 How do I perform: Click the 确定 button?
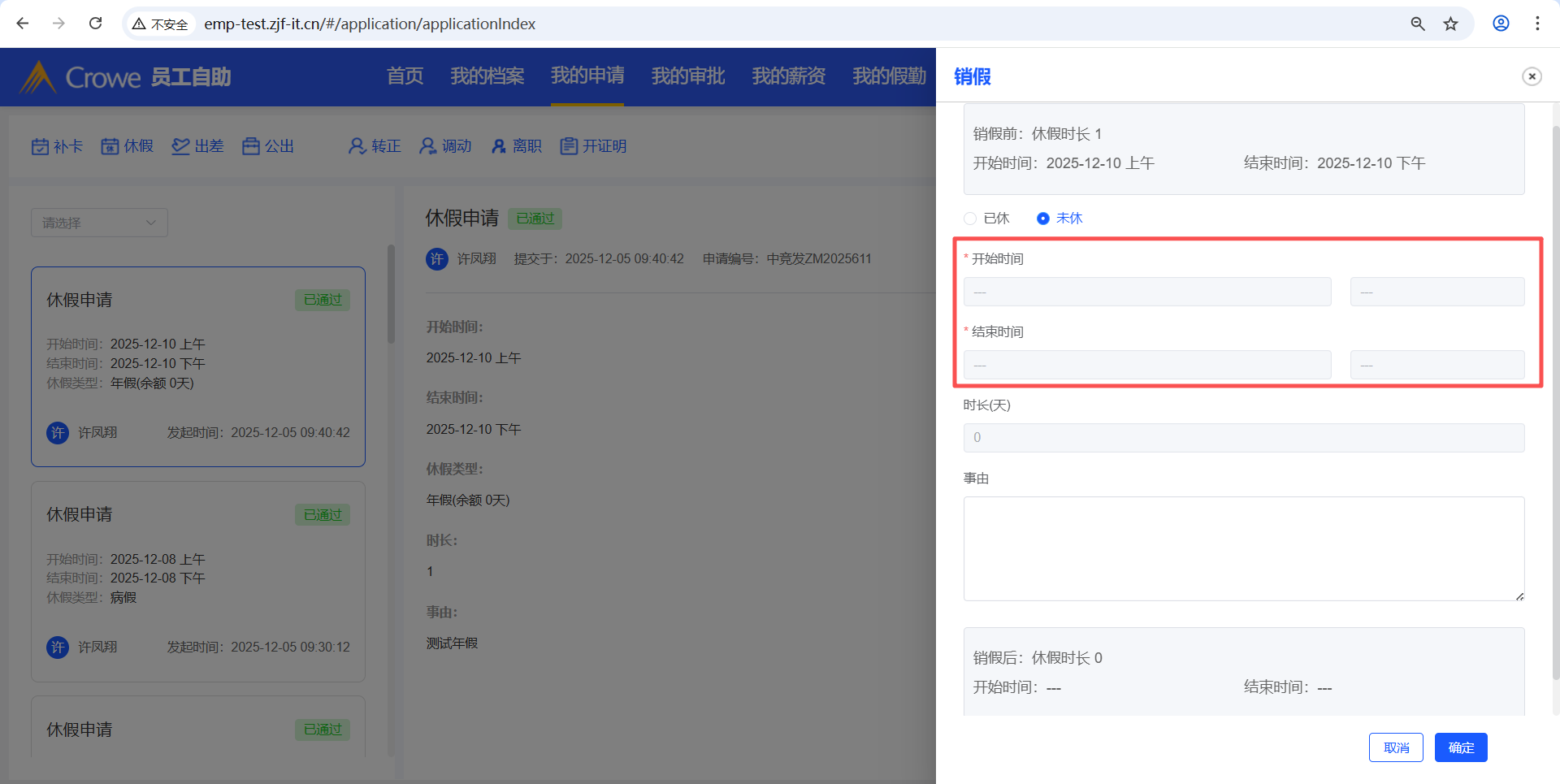click(x=1461, y=747)
